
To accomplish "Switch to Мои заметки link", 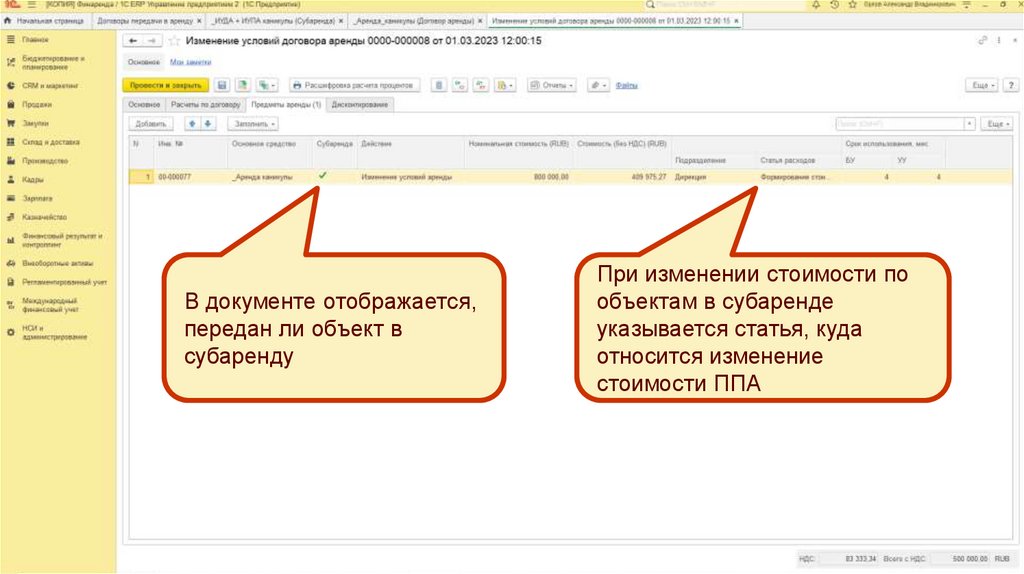I will tap(191, 62).
